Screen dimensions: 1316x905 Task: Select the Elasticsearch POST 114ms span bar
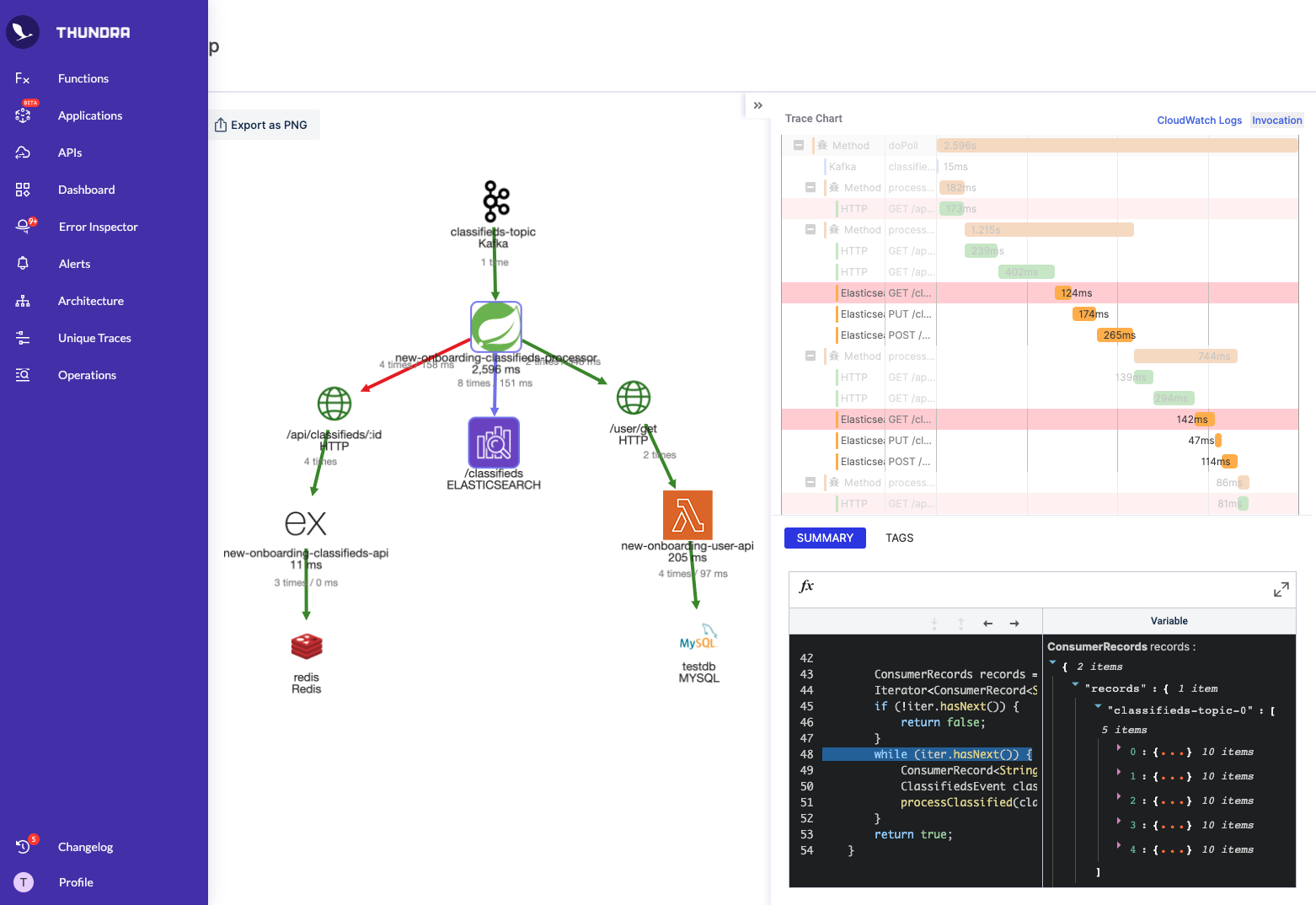point(1228,462)
